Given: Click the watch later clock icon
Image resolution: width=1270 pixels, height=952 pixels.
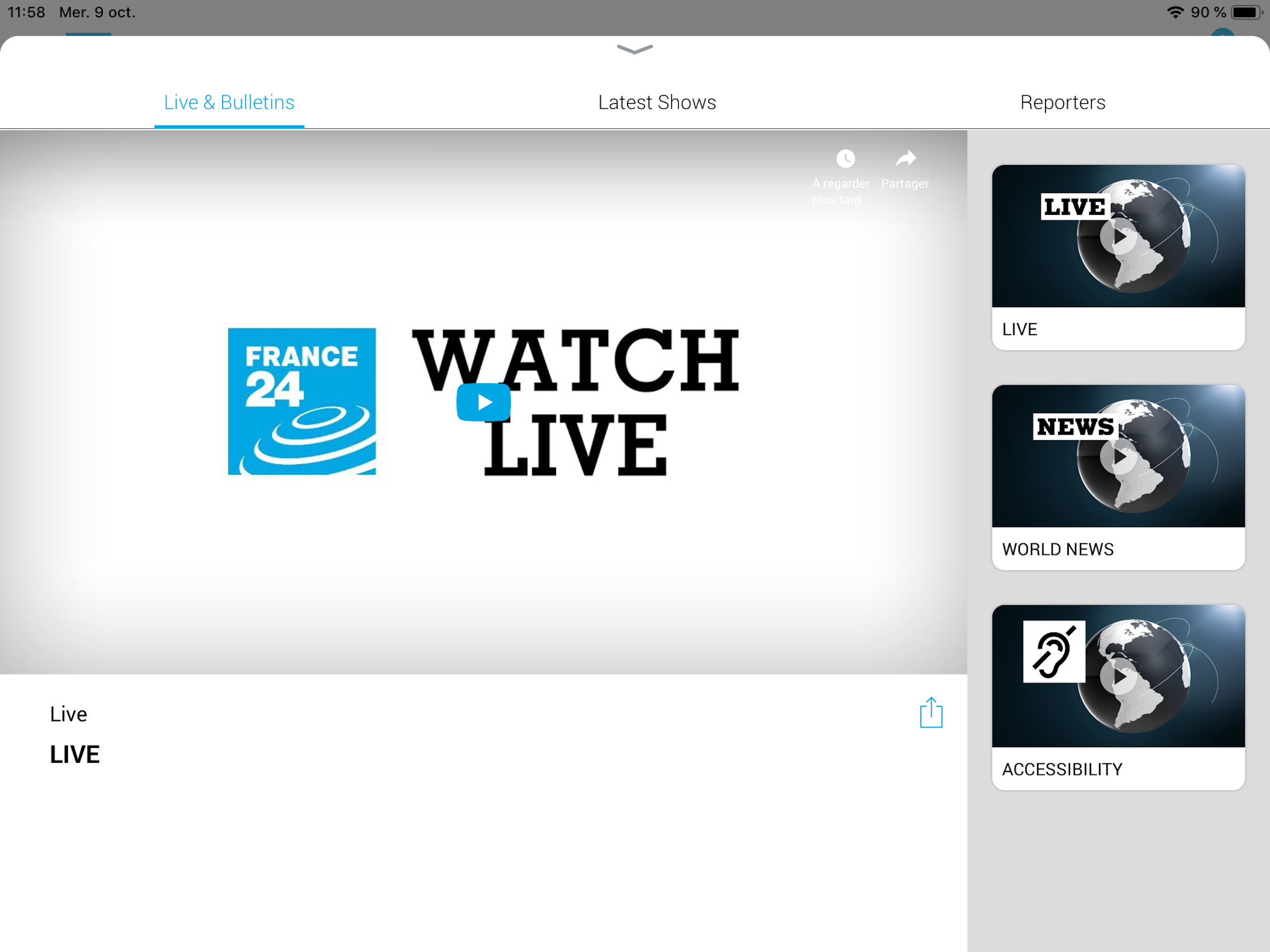Looking at the screenshot, I should pyautogui.click(x=845, y=159).
